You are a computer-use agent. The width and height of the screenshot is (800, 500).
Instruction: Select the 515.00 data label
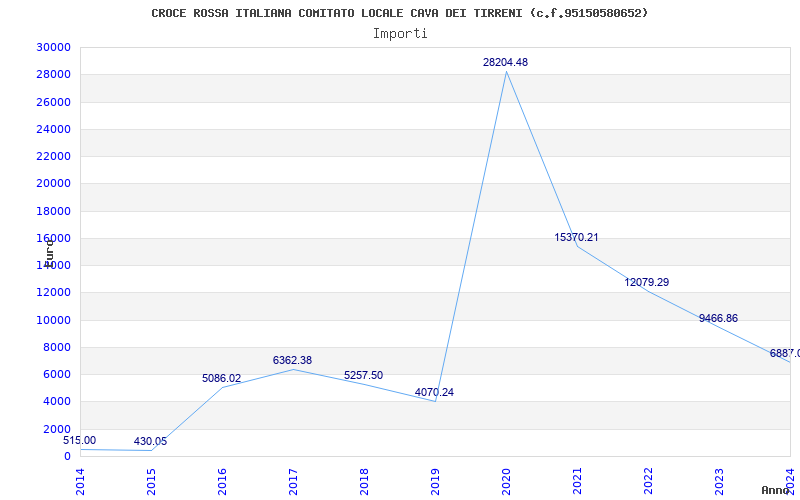coord(80,440)
